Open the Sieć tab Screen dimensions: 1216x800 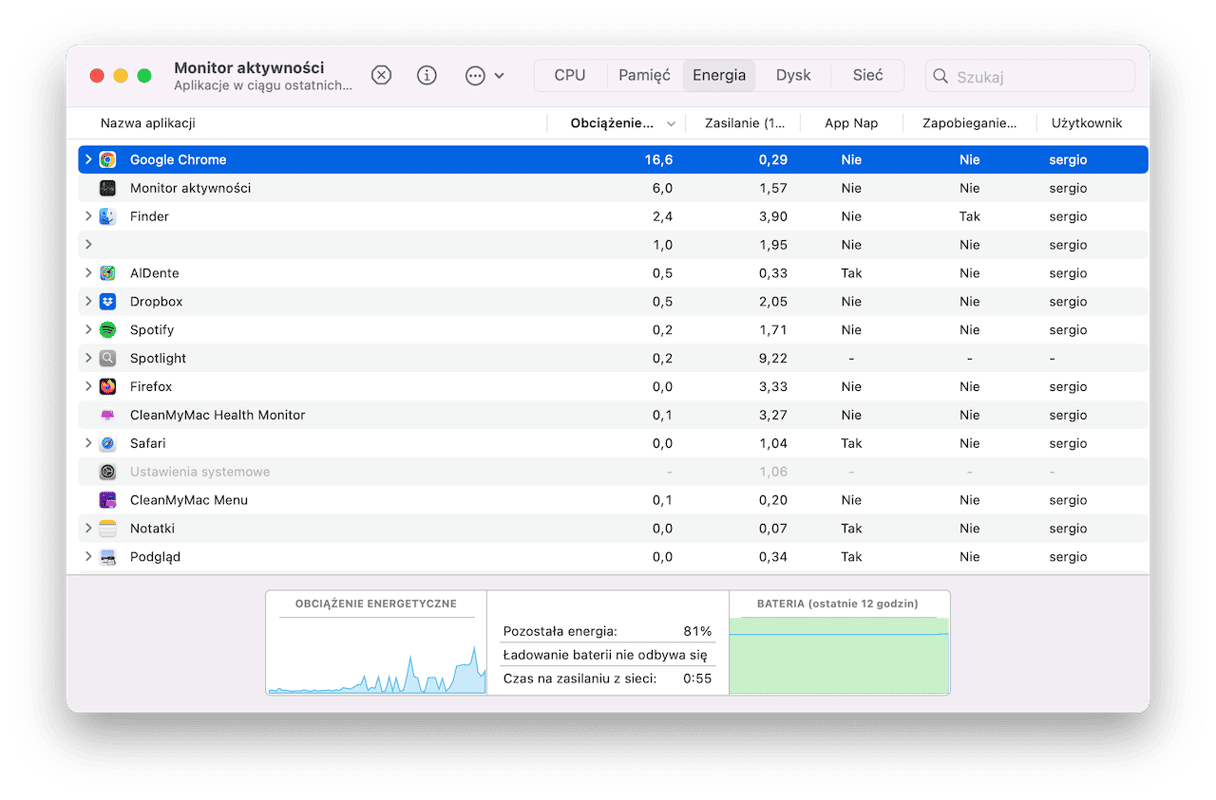pos(868,75)
